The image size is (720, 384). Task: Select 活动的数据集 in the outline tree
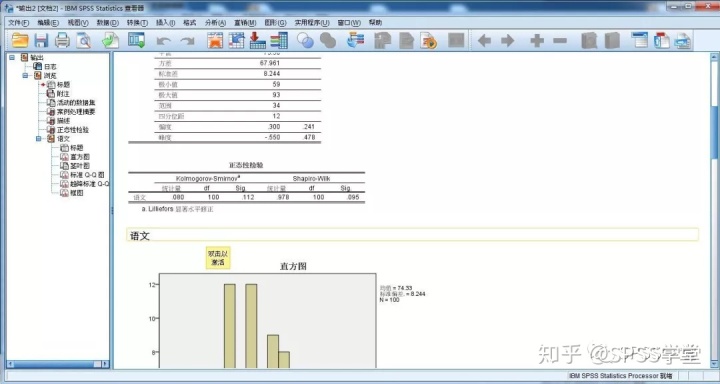pyautogui.click(x=76, y=102)
